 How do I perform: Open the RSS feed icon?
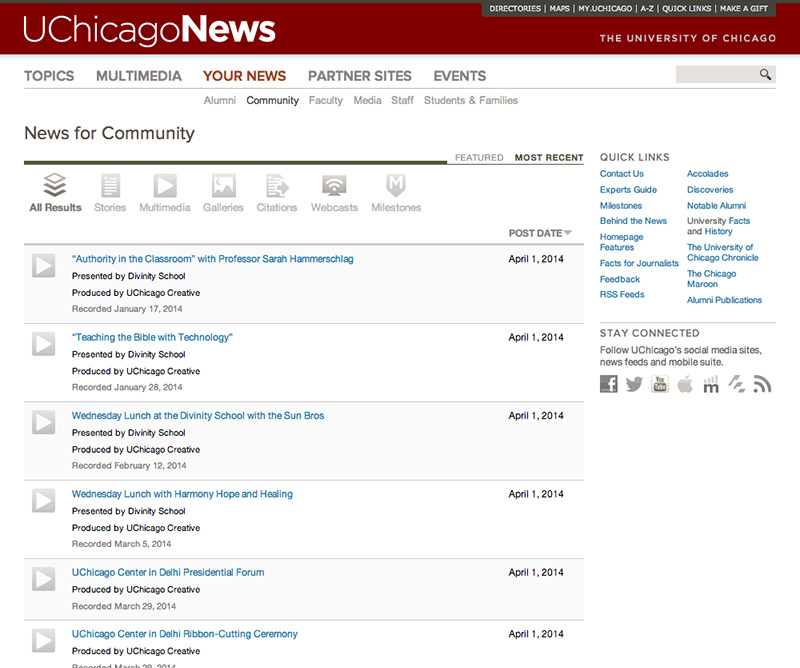coord(762,384)
